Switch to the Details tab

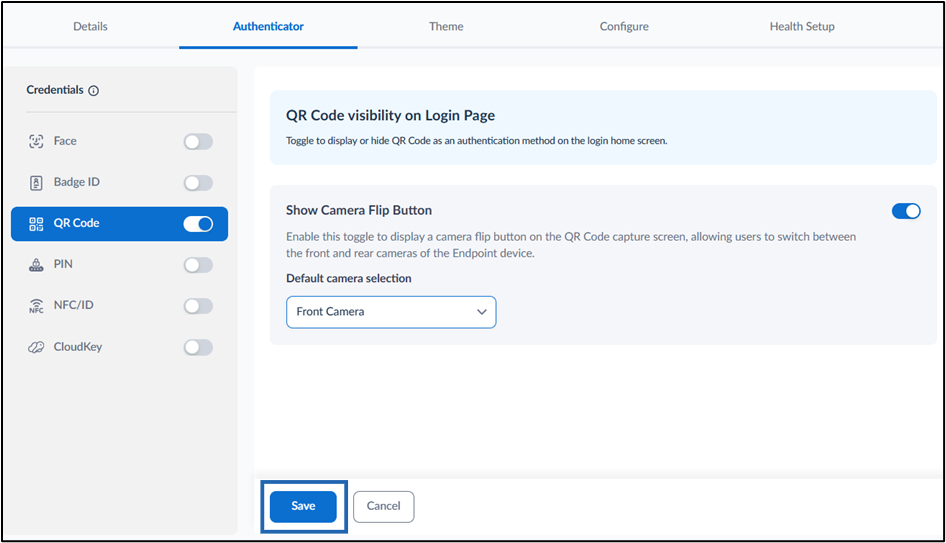tap(90, 27)
